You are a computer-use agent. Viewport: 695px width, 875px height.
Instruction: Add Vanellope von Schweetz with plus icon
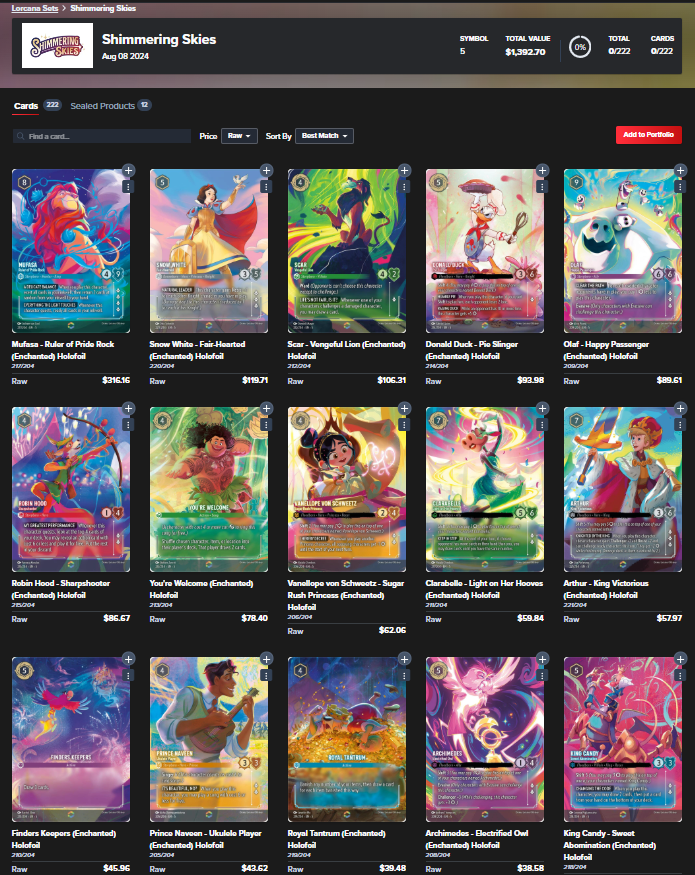404,408
